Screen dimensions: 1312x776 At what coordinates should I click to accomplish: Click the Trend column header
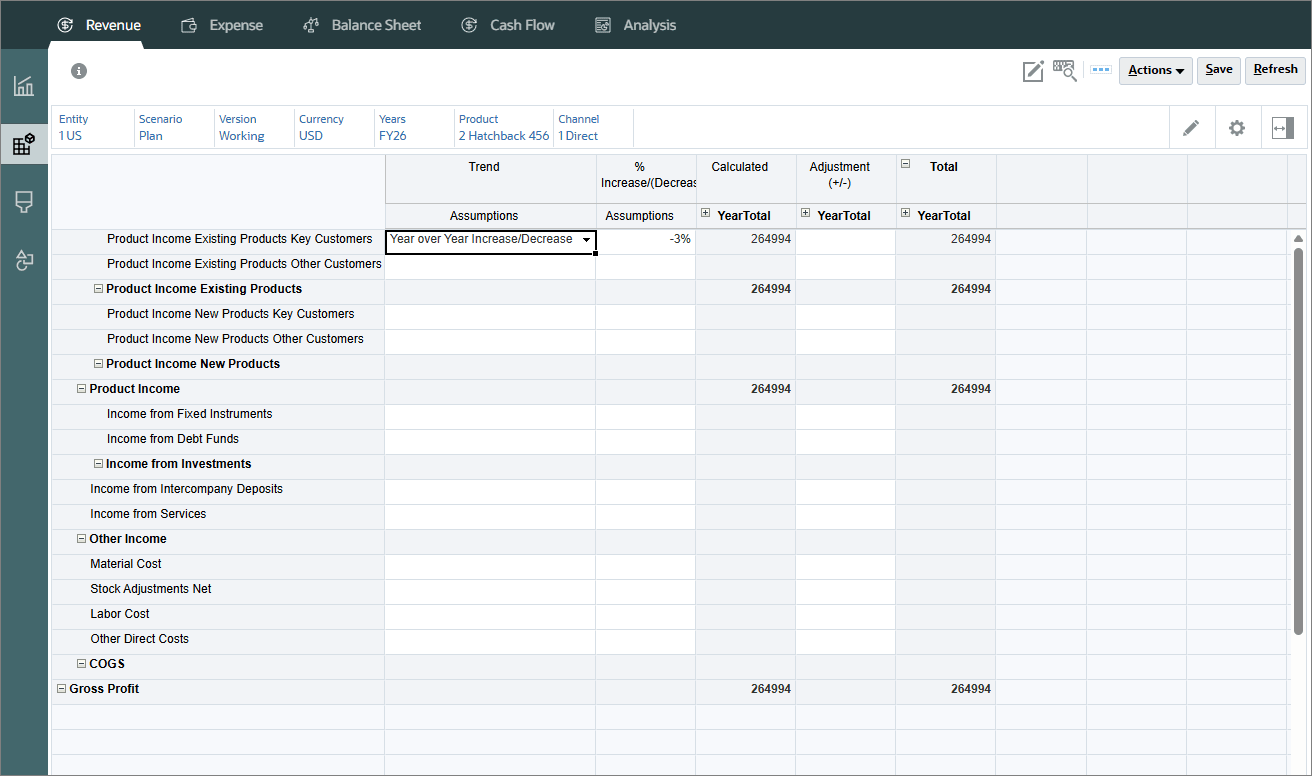point(484,167)
